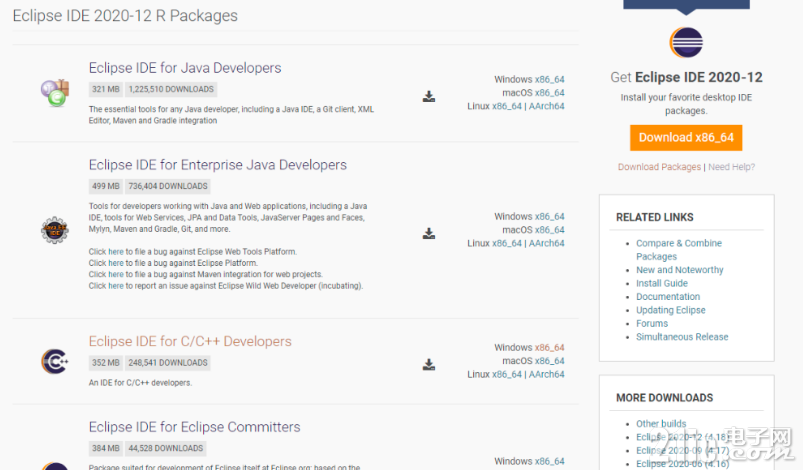Viewport: 803px width, 470px height.
Task: Click the Need Help? link
Action: (731, 167)
